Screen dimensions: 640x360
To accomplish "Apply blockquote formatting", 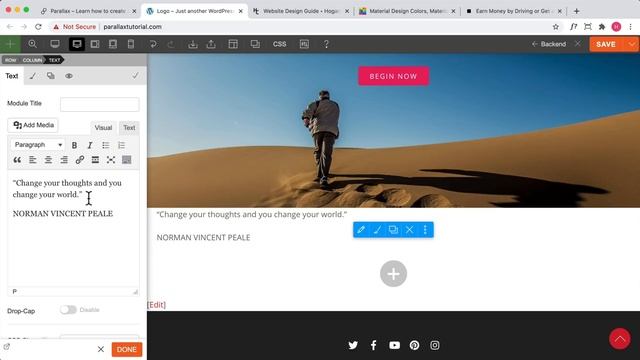I will click(17, 160).
